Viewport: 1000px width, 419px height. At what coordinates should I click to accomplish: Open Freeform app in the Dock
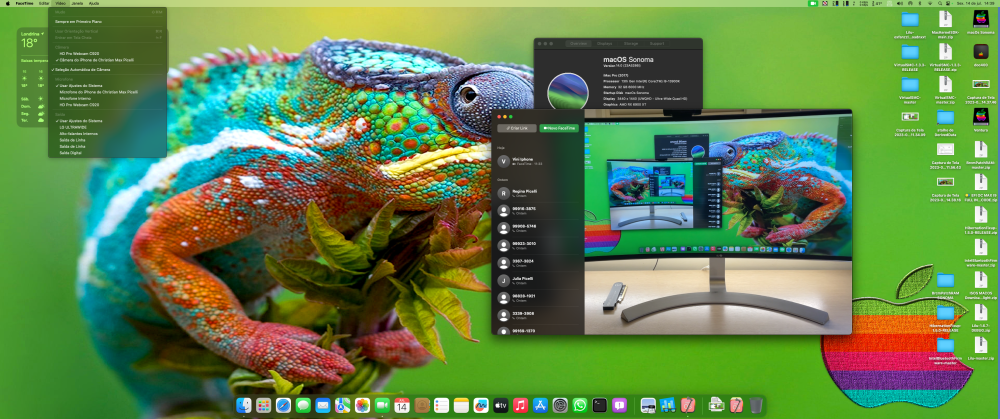click(x=481, y=405)
